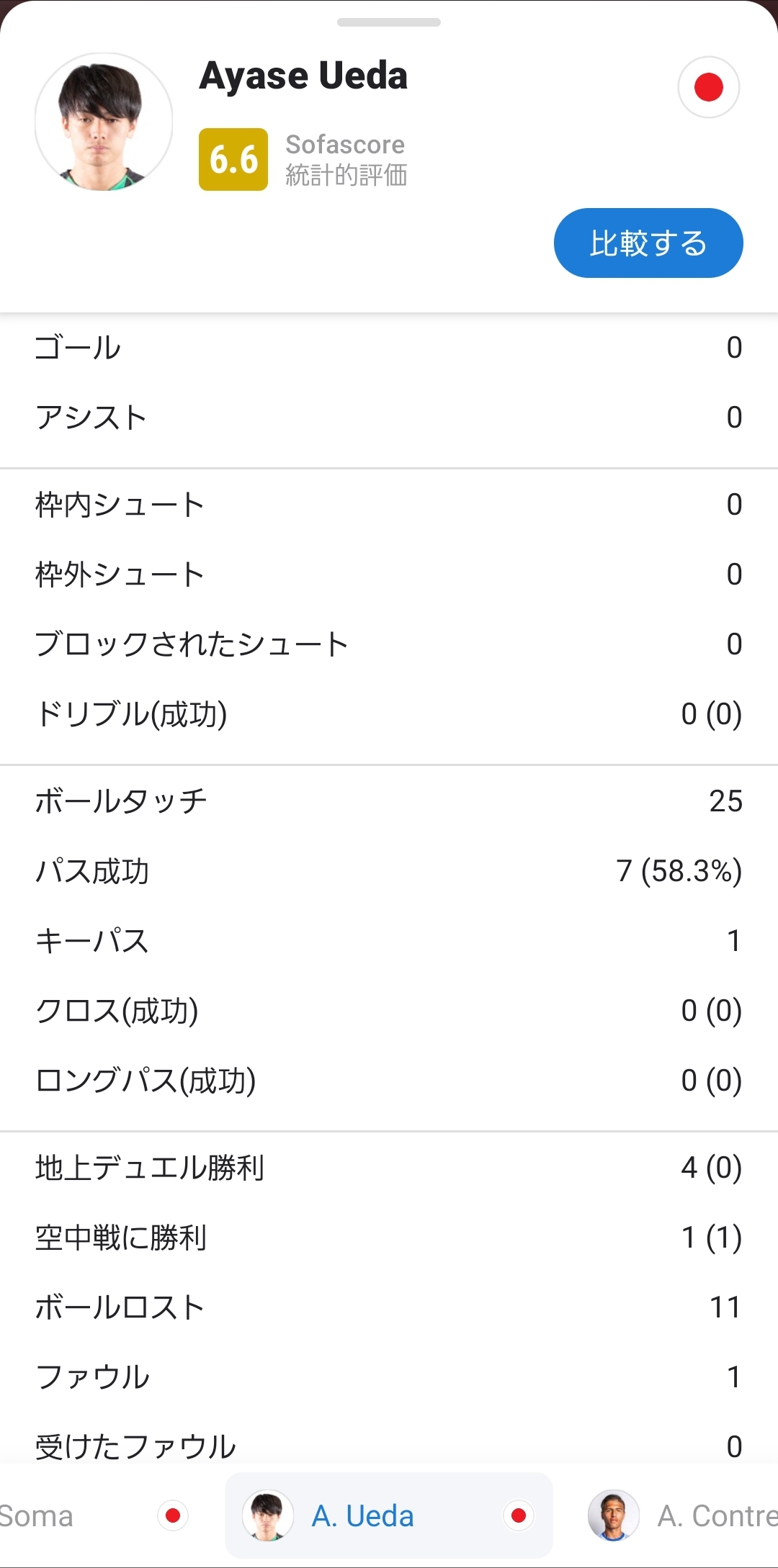Click the Ayase Ueda name heading
This screenshot has width=778, height=1568.
[x=303, y=76]
